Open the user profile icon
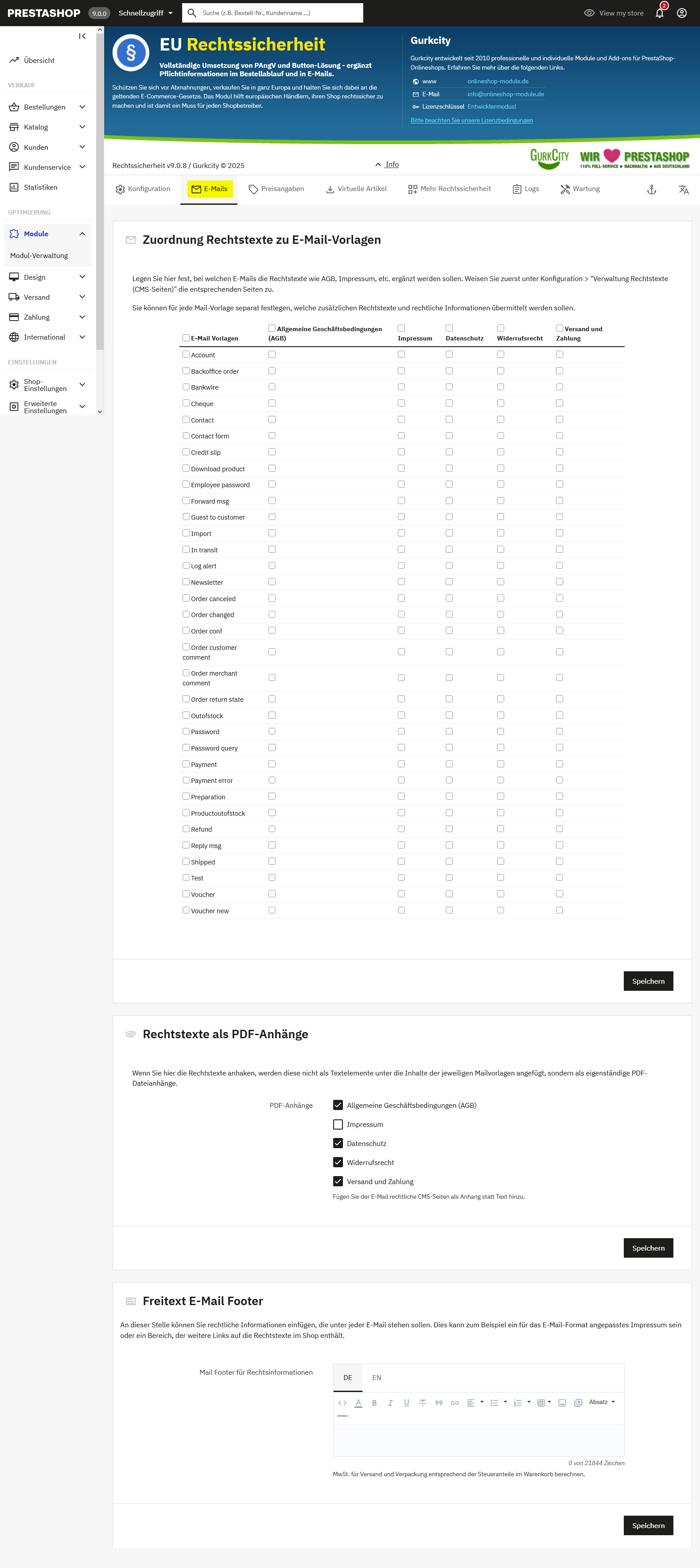The width and height of the screenshot is (700, 1568). click(x=682, y=13)
